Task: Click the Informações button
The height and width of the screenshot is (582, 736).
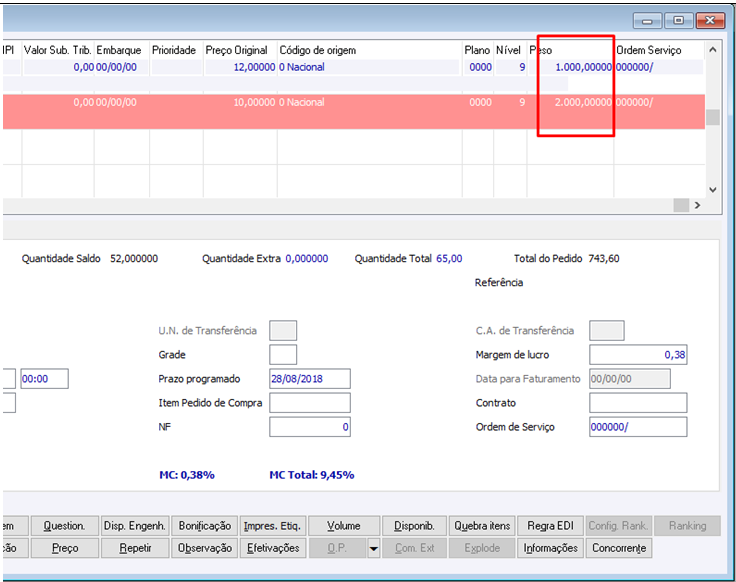Action: (551, 548)
